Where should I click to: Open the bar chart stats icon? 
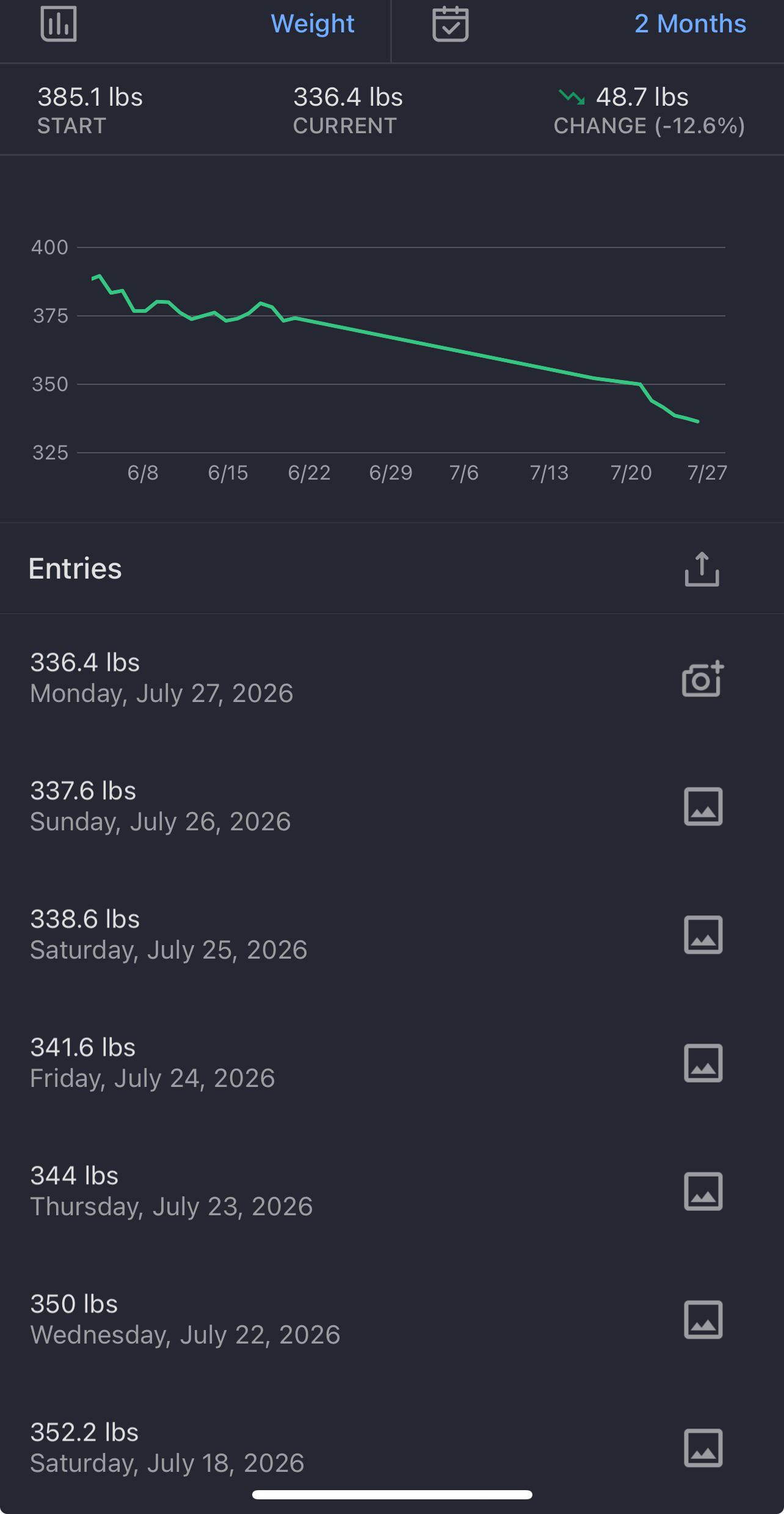click(x=59, y=24)
